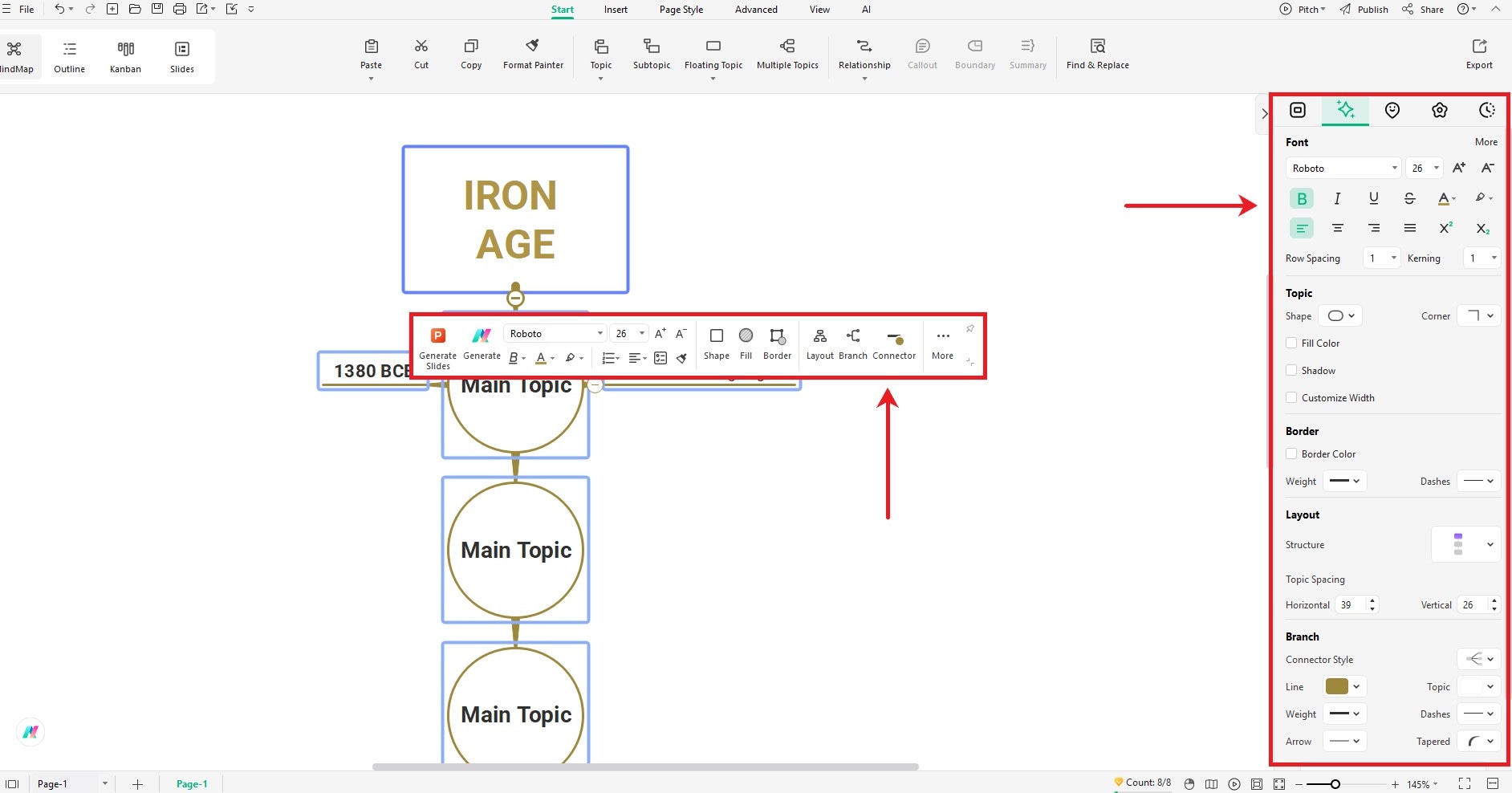Image resolution: width=1512 pixels, height=793 pixels.
Task: Click the AI assistant icon at bottom left
Action: 30,732
